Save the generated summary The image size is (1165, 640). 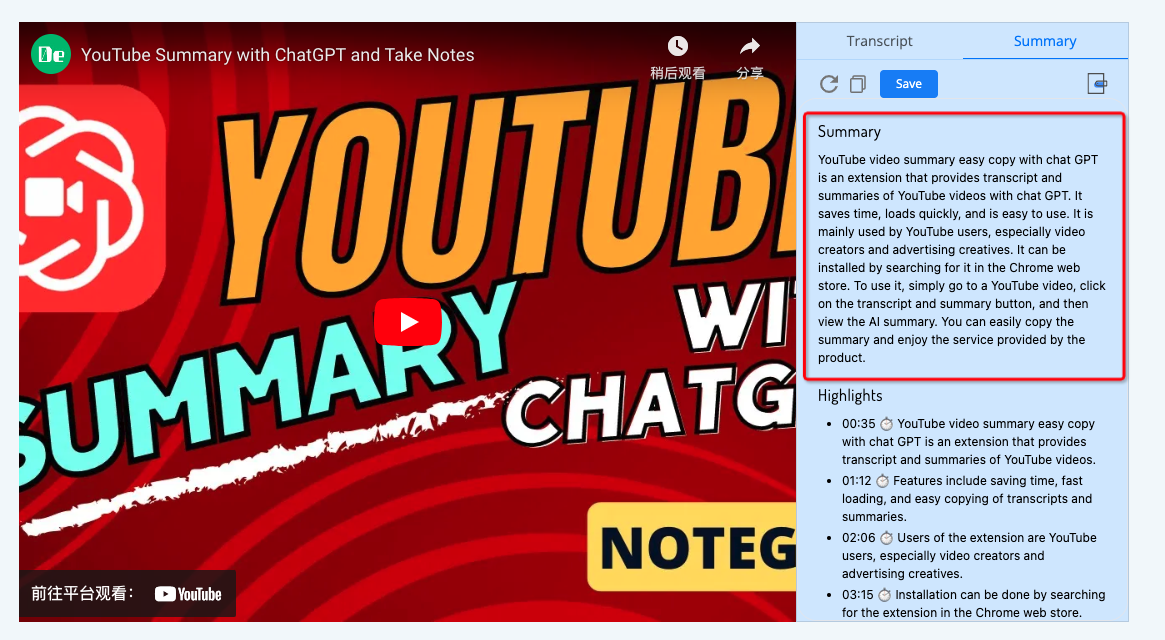tap(908, 84)
